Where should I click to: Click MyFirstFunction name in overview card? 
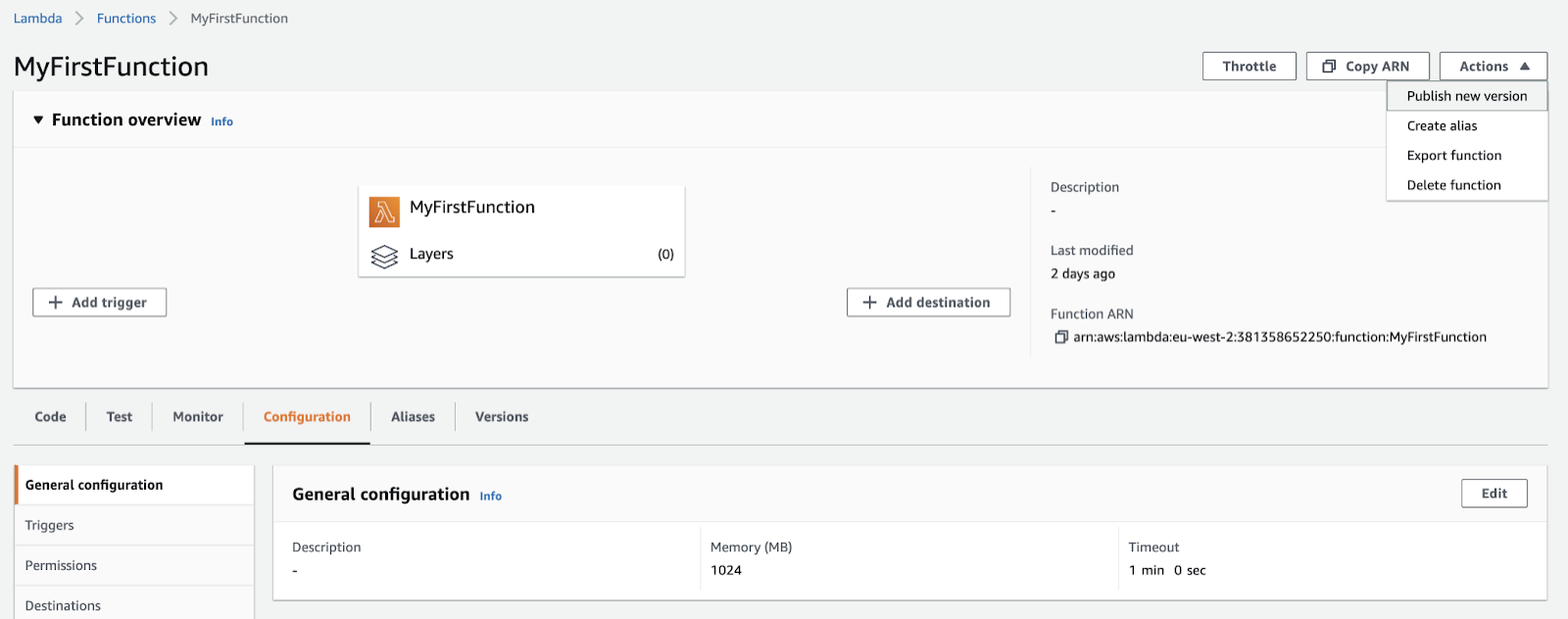pos(472,208)
